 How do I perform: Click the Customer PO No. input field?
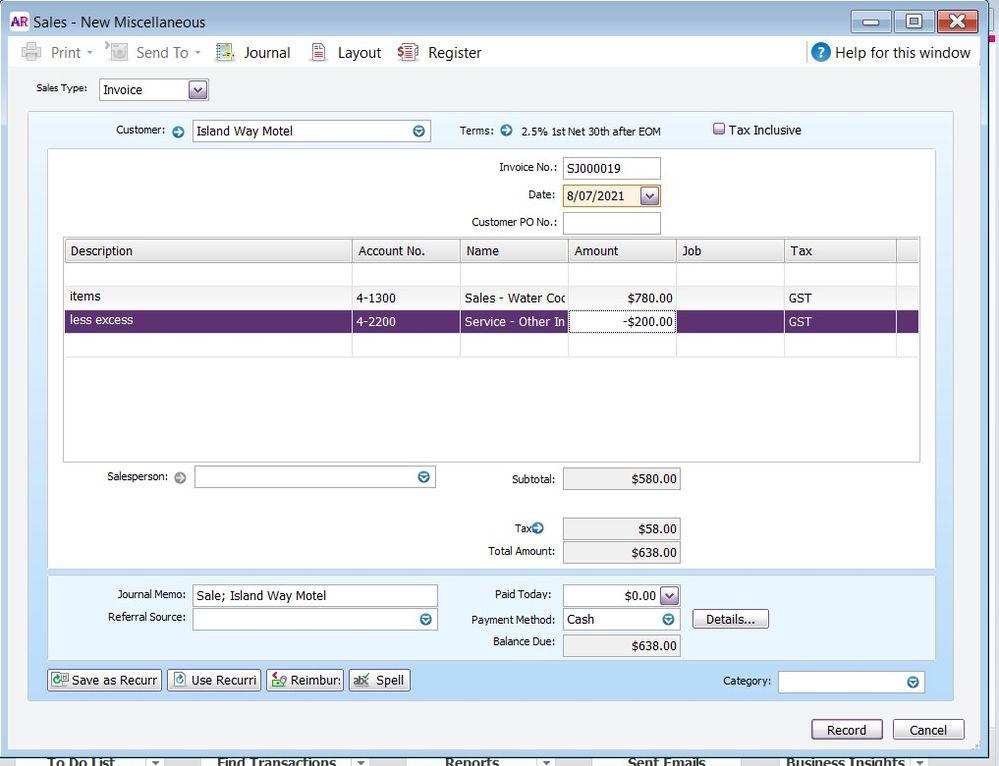[611, 223]
